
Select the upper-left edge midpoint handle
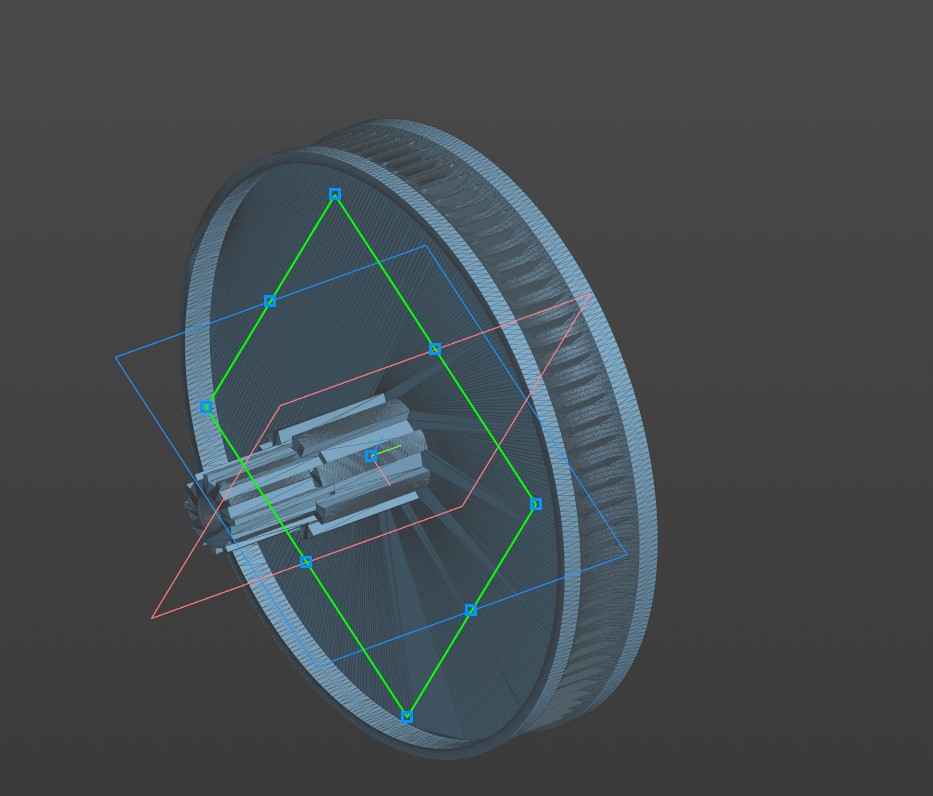click(270, 301)
